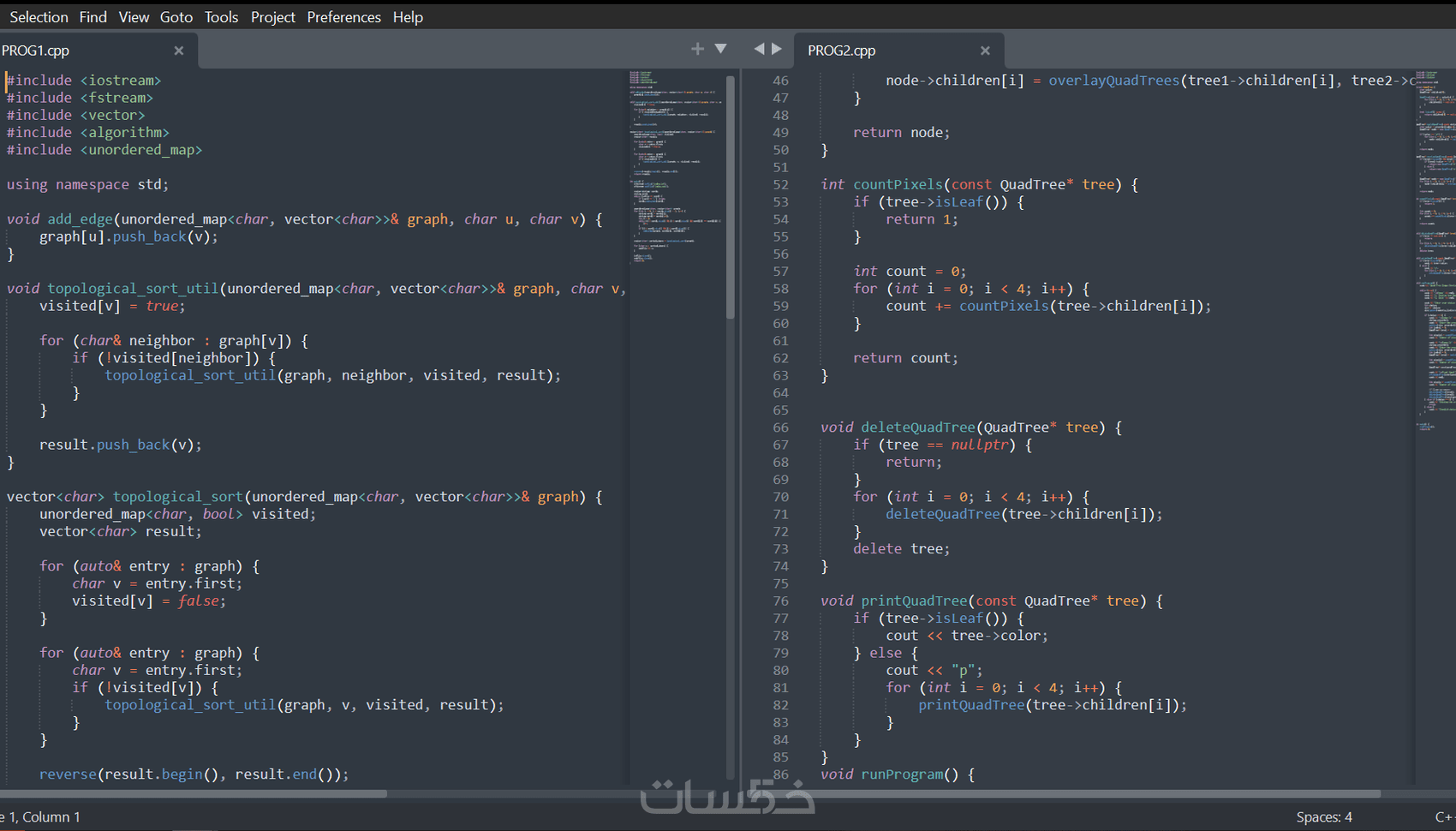Click the Line 1, Column 1 status indicator
Viewport: 1456px width, 831px height.
[x=40, y=816]
